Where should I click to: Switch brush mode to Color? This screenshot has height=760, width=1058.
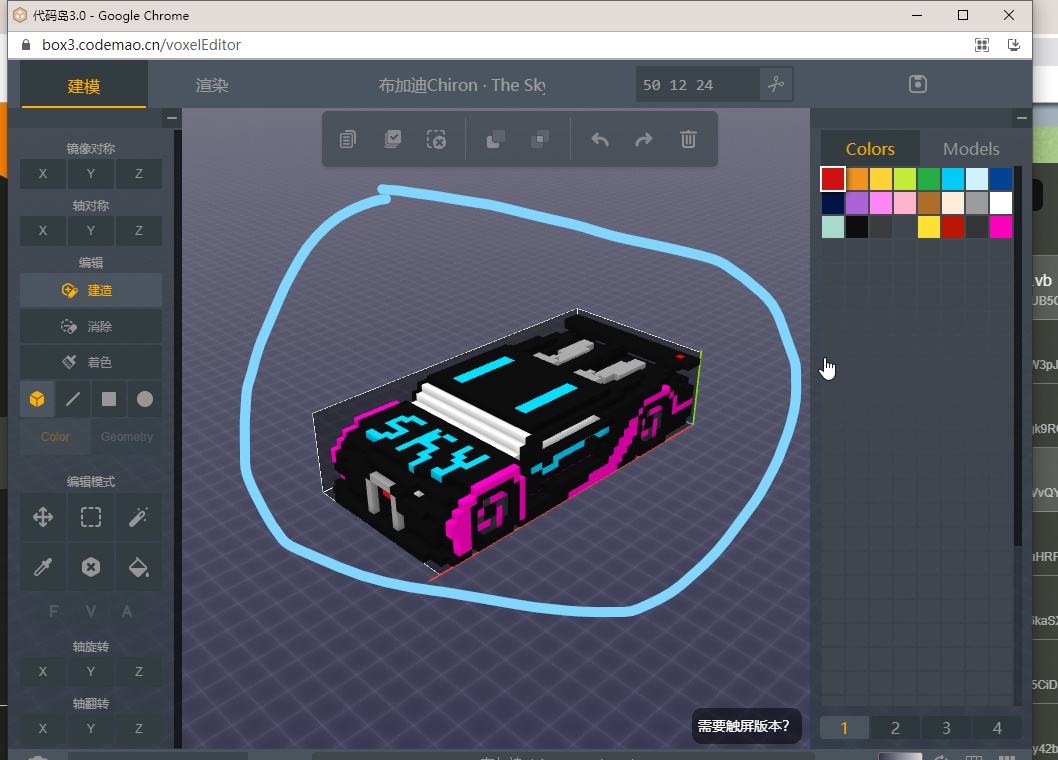pyautogui.click(x=55, y=437)
